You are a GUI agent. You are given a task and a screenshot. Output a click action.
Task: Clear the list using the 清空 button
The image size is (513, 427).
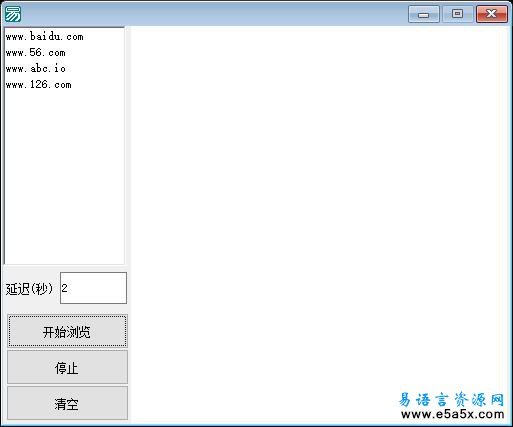(x=67, y=403)
